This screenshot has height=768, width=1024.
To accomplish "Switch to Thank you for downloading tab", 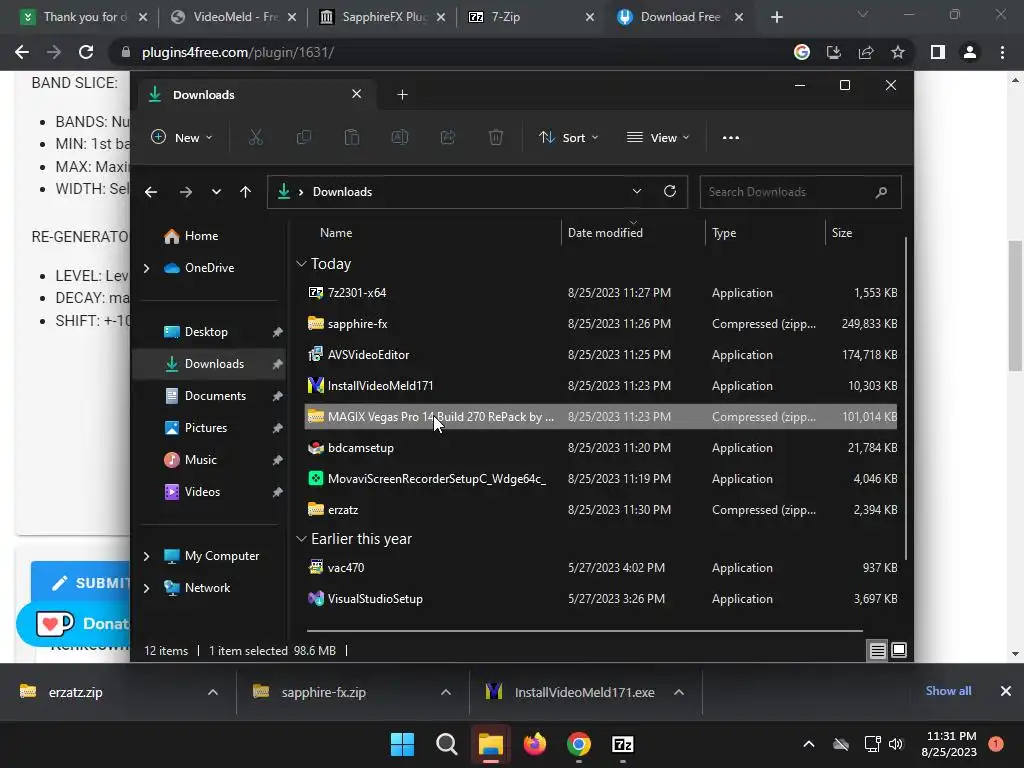I will point(83,17).
